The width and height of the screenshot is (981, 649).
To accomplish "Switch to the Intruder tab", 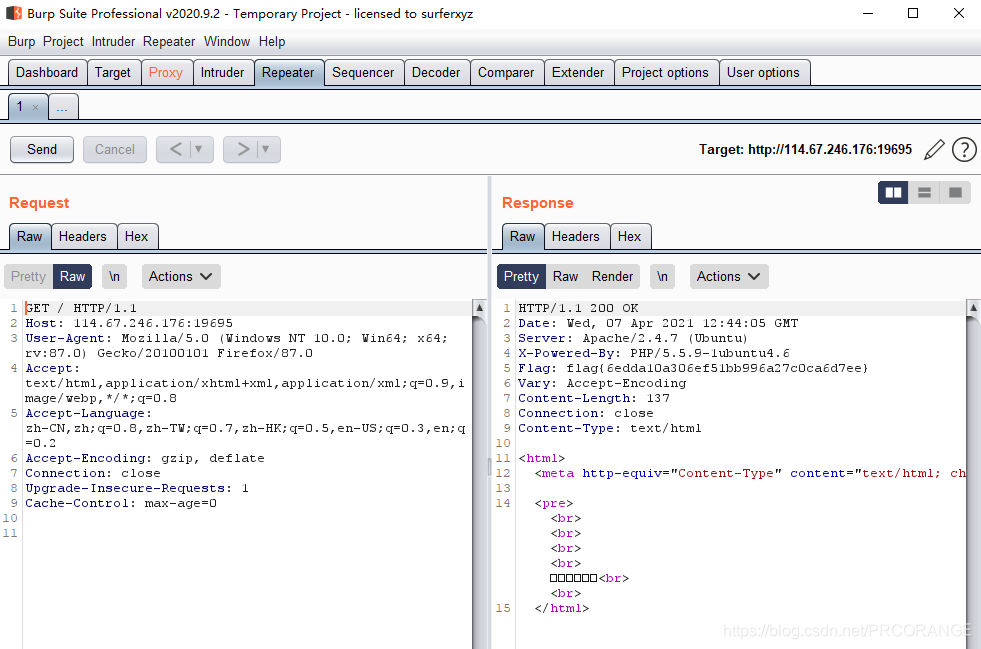I will [223, 73].
